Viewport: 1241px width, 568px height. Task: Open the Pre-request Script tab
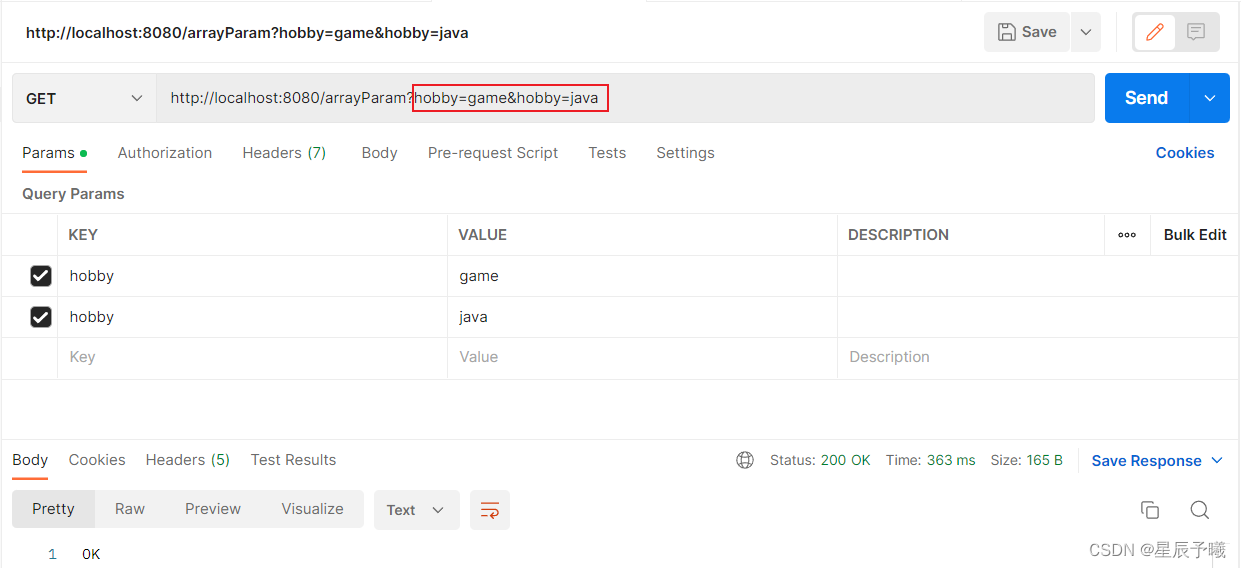493,153
